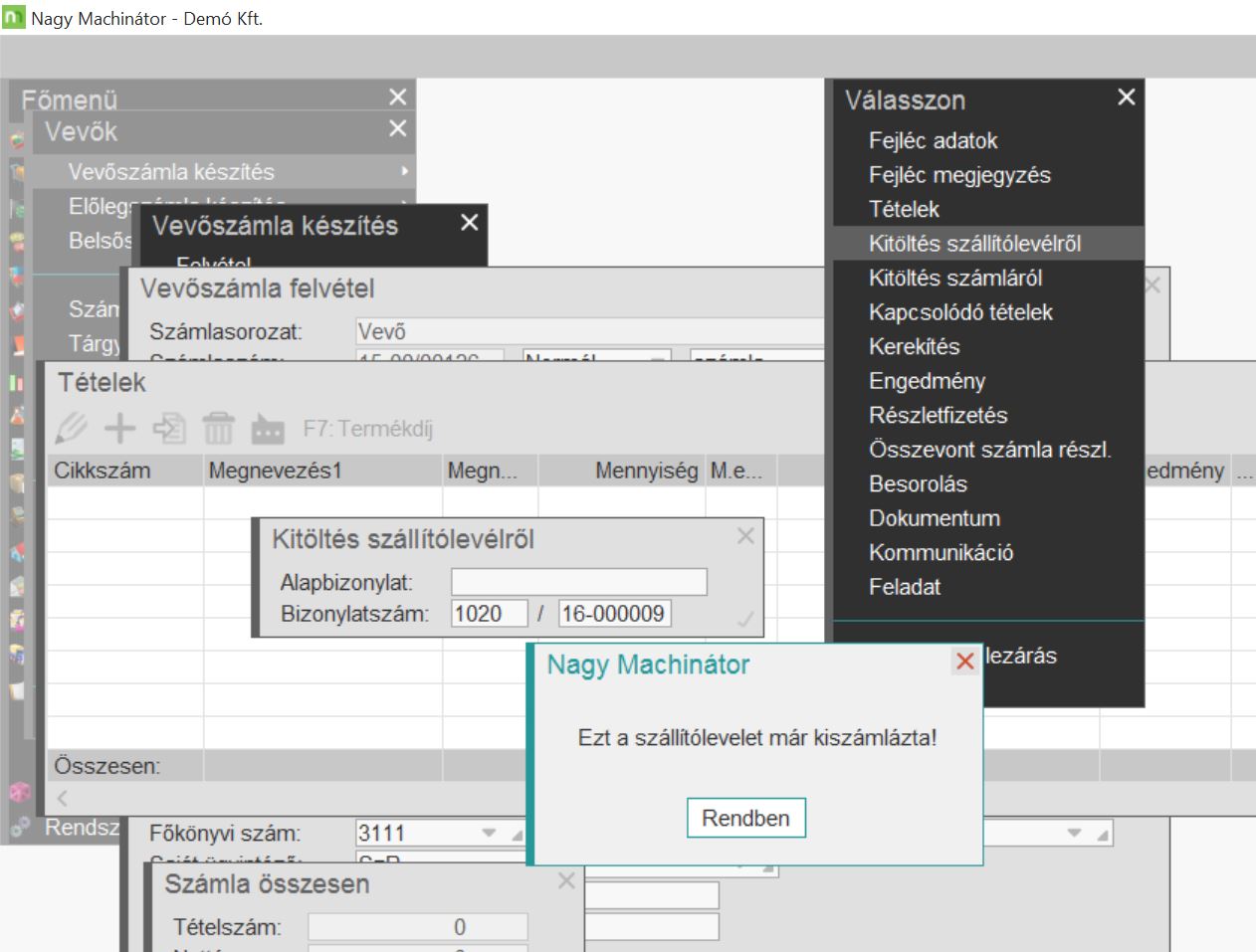
Task: Click the Megn... column header
Action: pyautogui.click(x=491, y=471)
